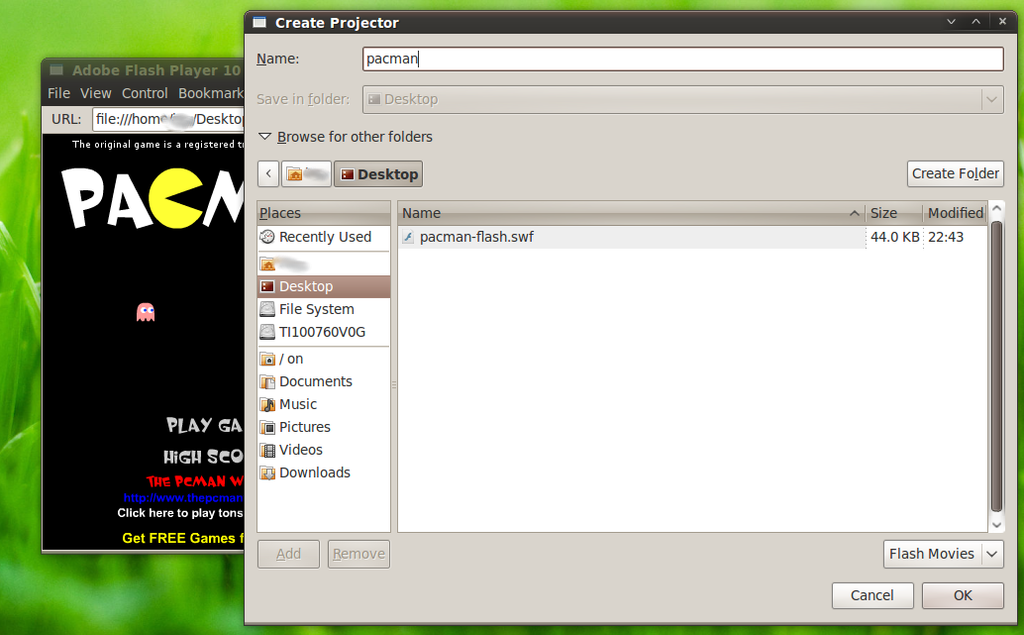This screenshot has width=1024, height=635.
Task: Select the home folder path button
Action: [x=306, y=174]
